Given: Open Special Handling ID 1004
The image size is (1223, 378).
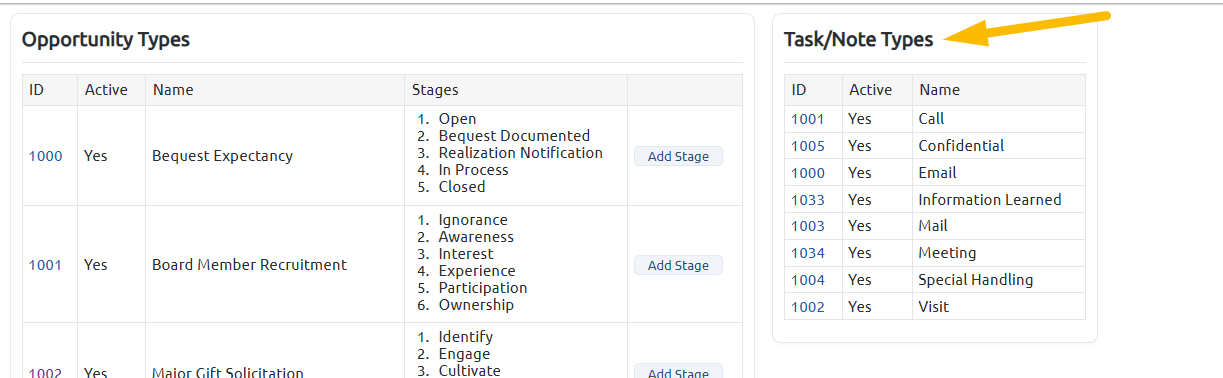Looking at the screenshot, I should point(808,280).
